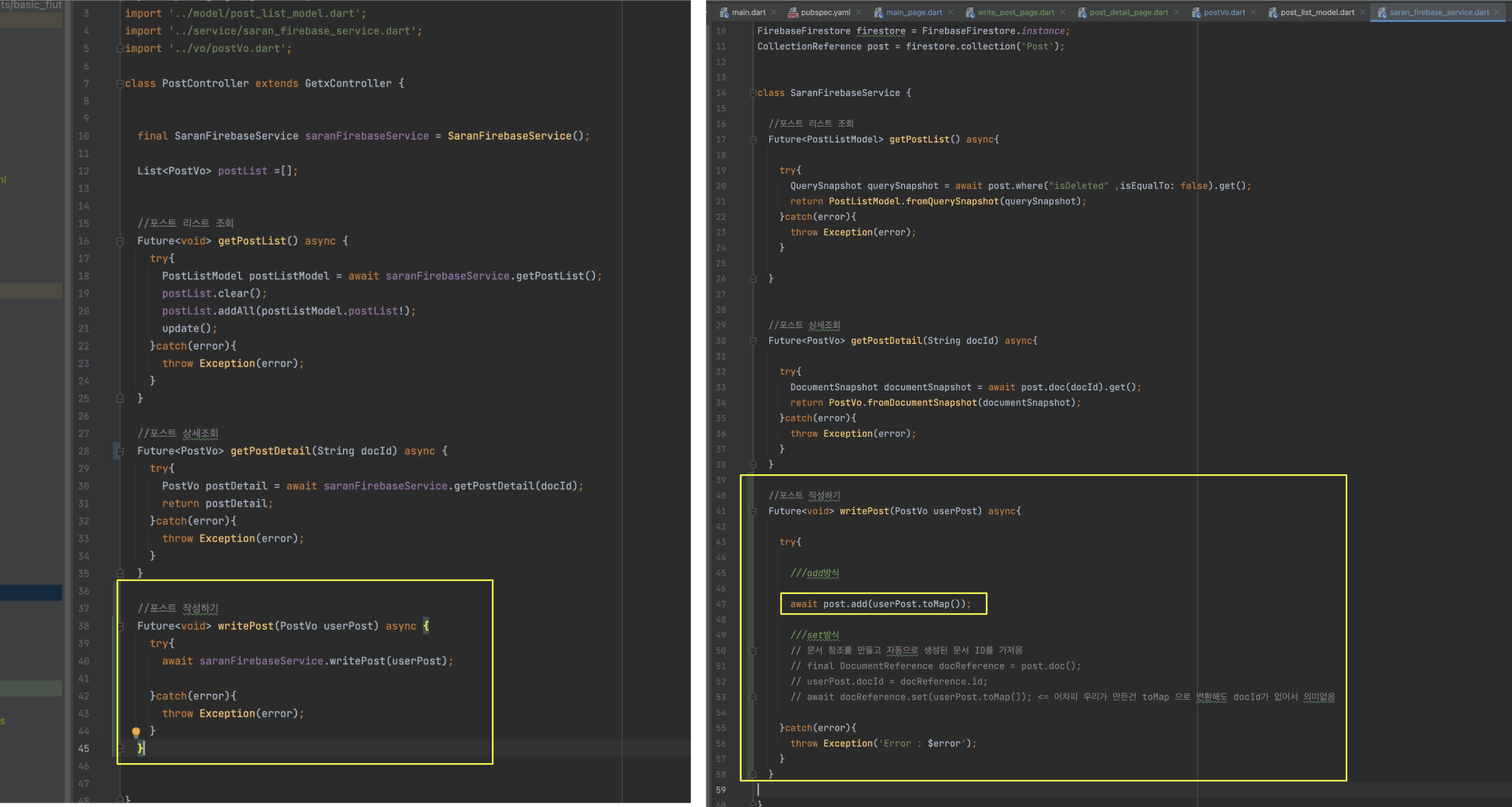The width and height of the screenshot is (1512, 807).
Task: Fold the writePost method in service file
Action: point(753,512)
